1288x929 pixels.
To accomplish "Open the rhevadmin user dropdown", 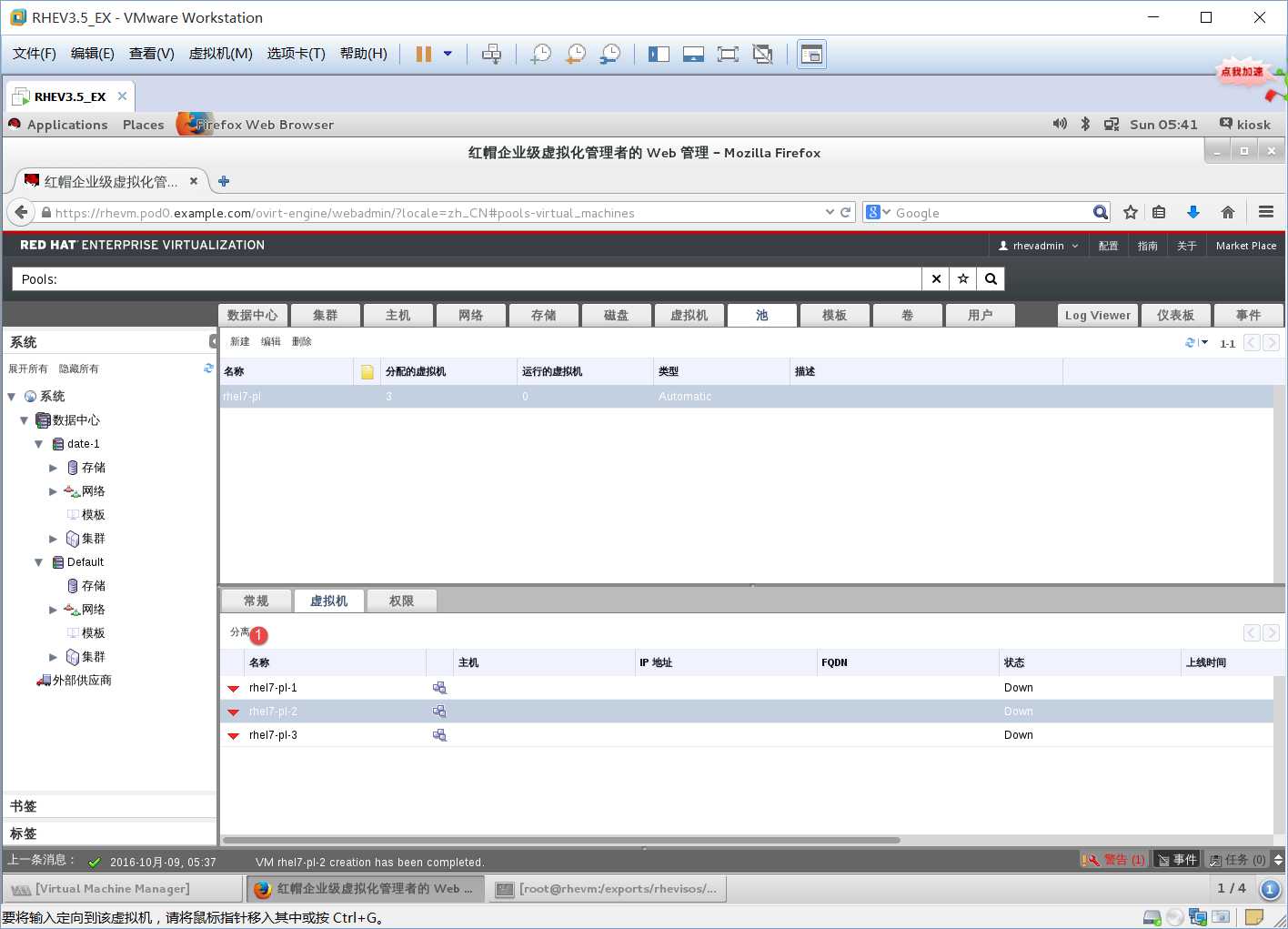I will (1038, 246).
